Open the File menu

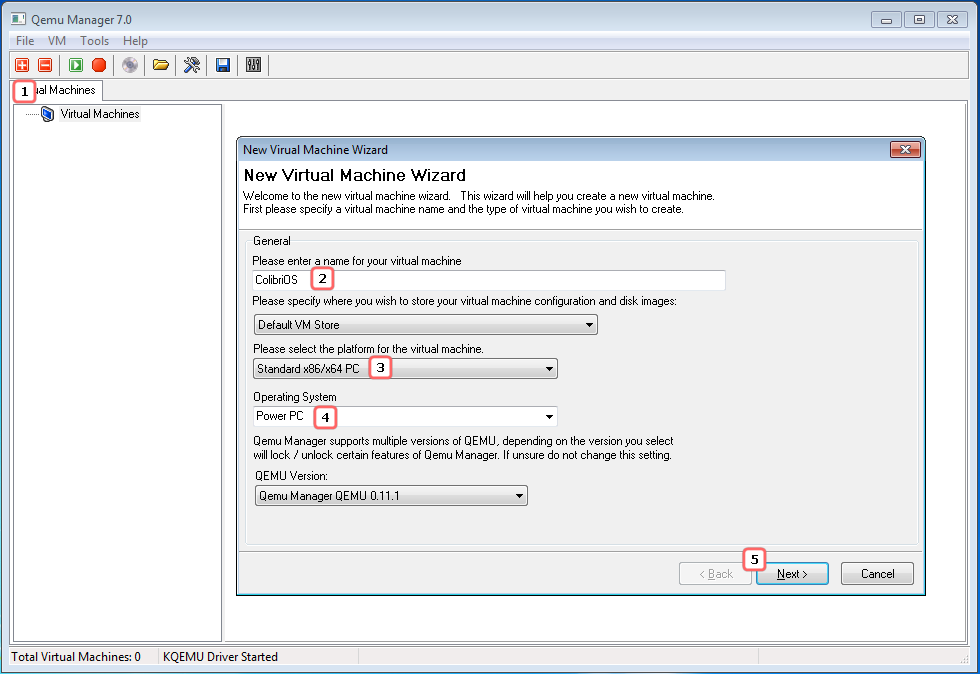25,41
